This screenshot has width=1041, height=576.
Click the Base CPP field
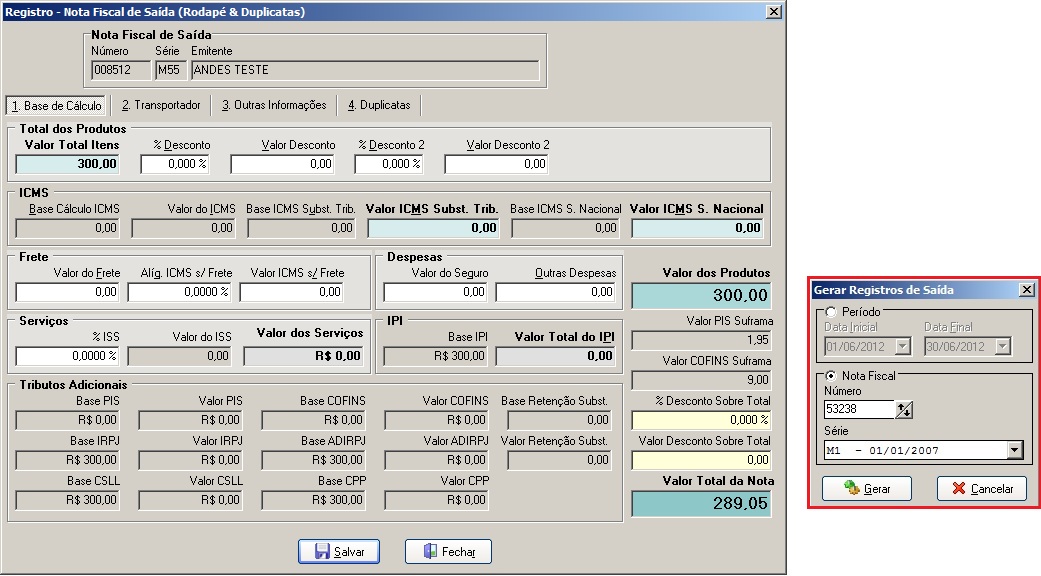[x=313, y=500]
